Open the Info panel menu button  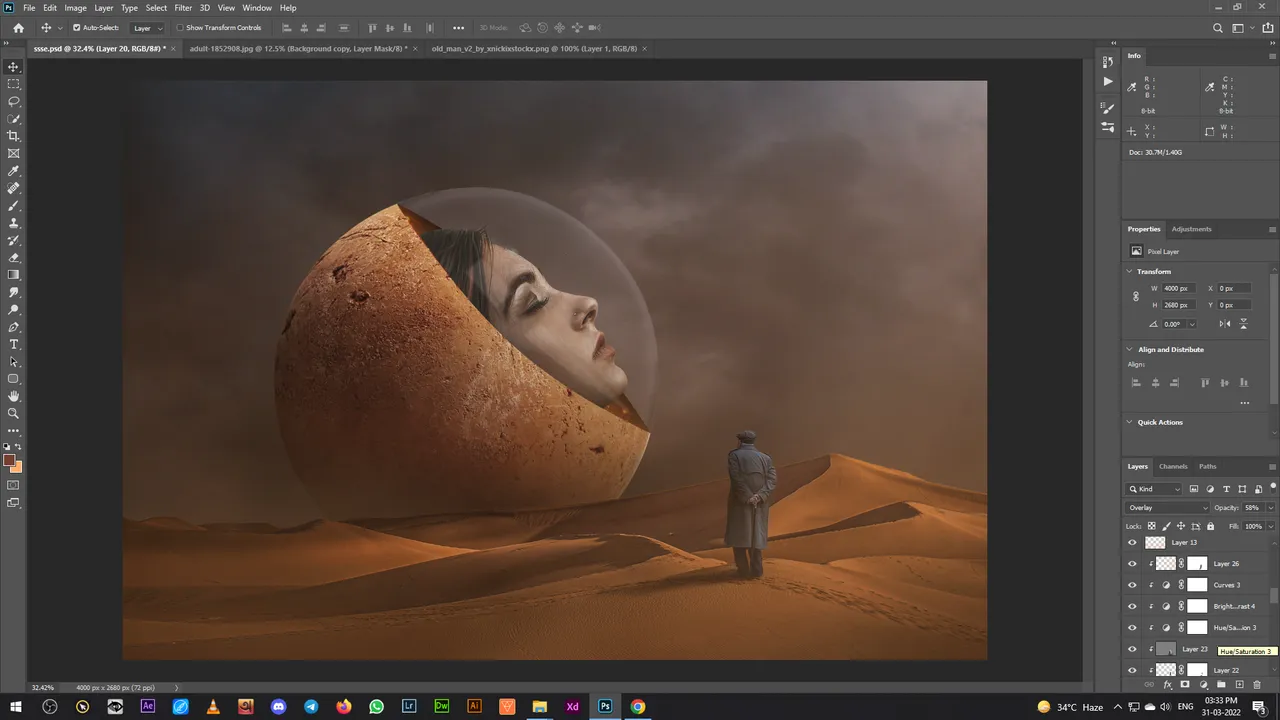point(1272,56)
